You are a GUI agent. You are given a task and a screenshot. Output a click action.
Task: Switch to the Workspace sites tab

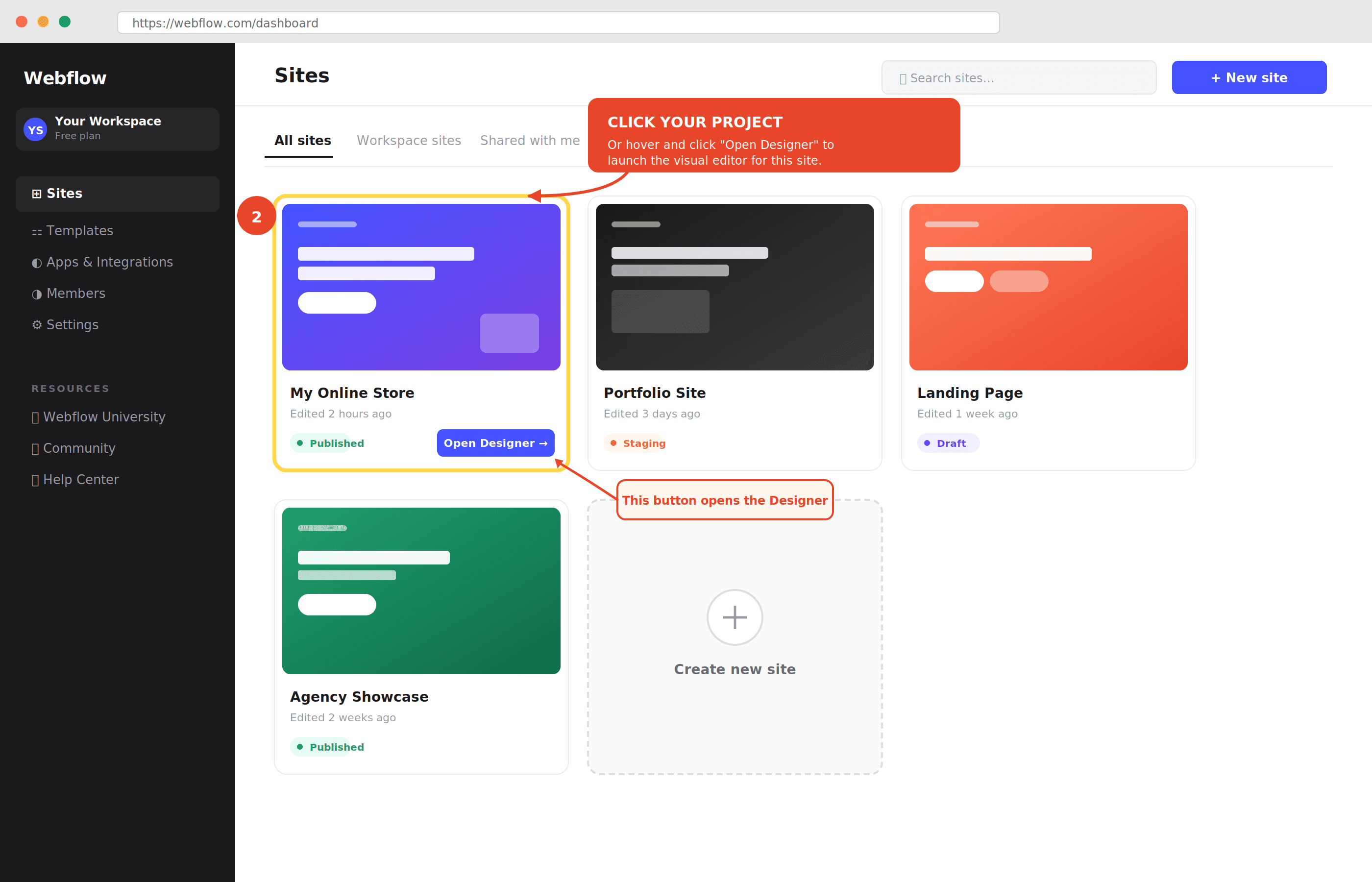[409, 140]
